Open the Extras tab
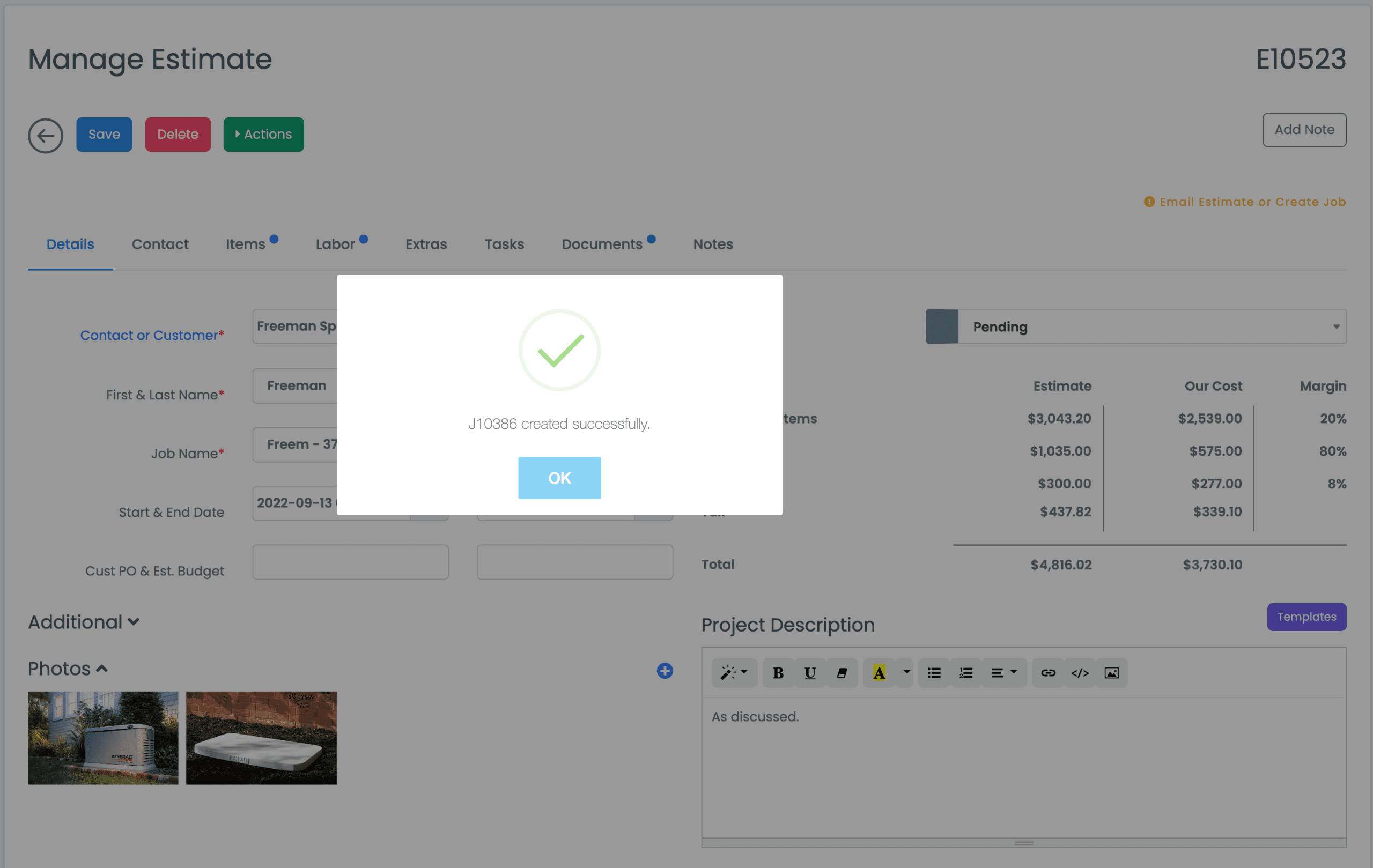1373x868 pixels. (x=426, y=244)
